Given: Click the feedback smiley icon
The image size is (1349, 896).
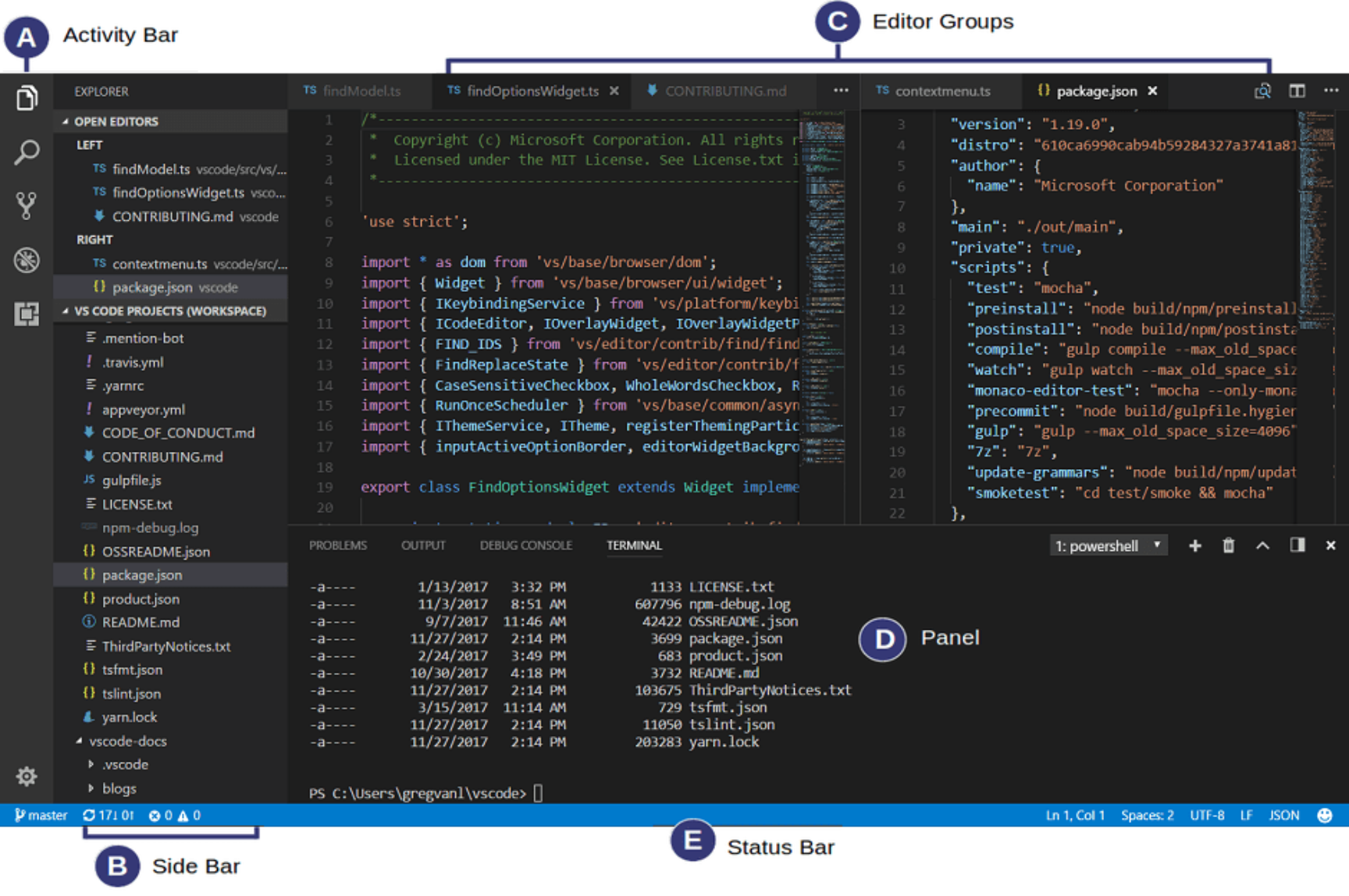Looking at the screenshot, I should (1324, 816).
